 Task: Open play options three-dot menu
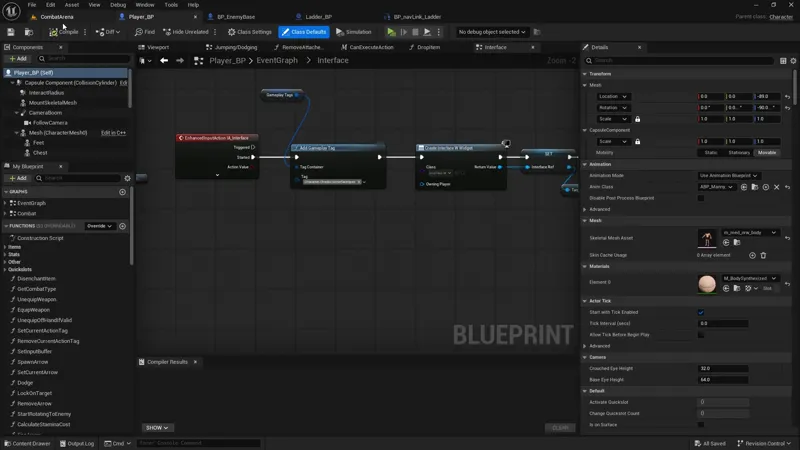(439, 32)
